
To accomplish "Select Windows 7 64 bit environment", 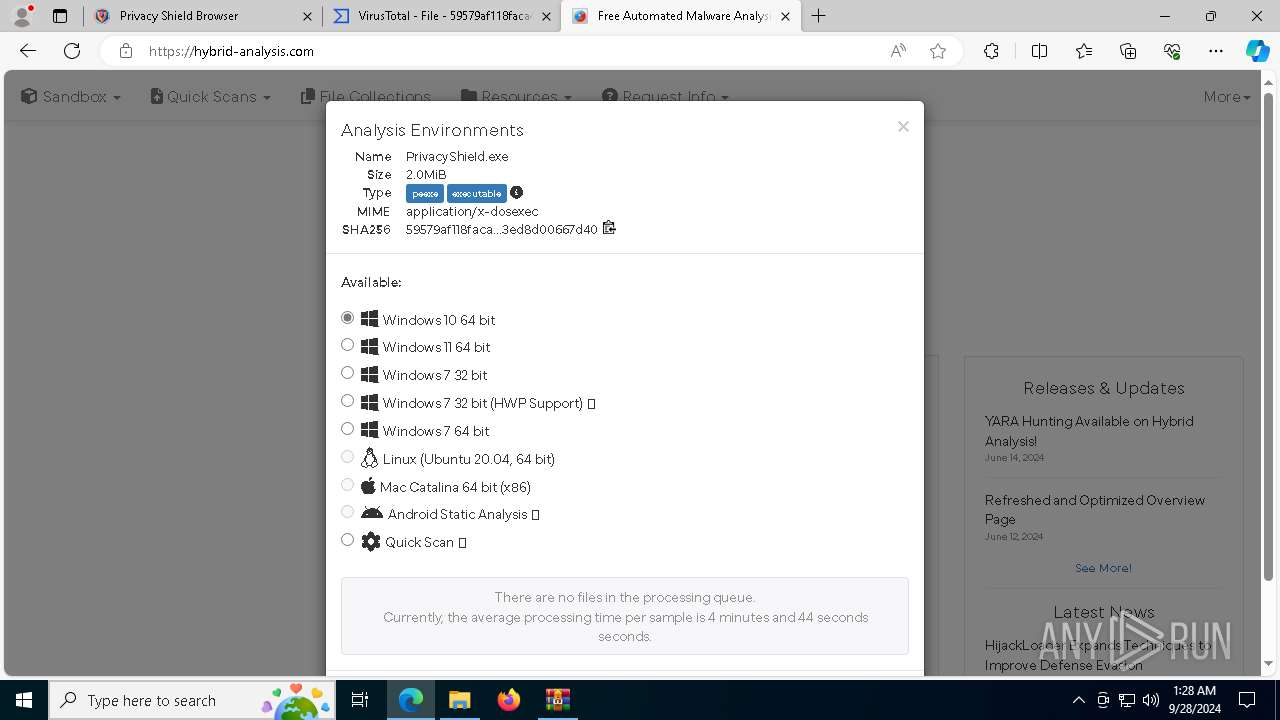I will (x=347, y=429).
